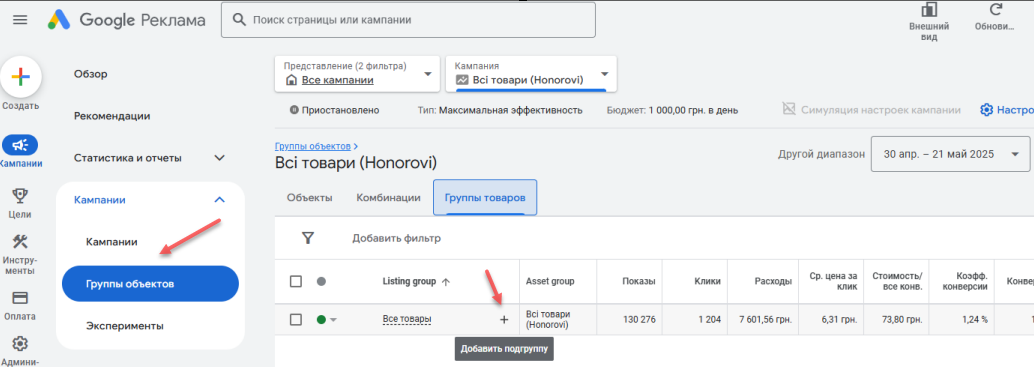
Task: Collapse the Кампании section chevron
Action: [x=220, y=200]
